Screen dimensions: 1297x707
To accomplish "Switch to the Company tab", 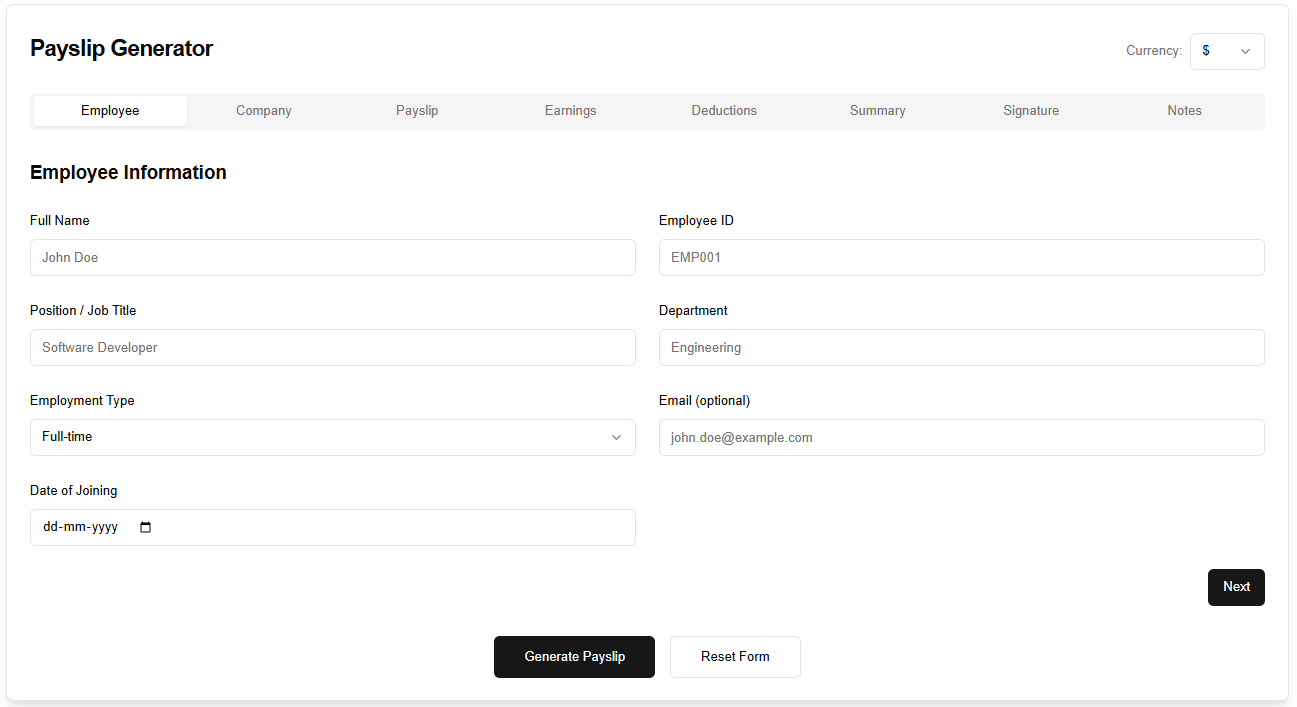I will (263, 110).
